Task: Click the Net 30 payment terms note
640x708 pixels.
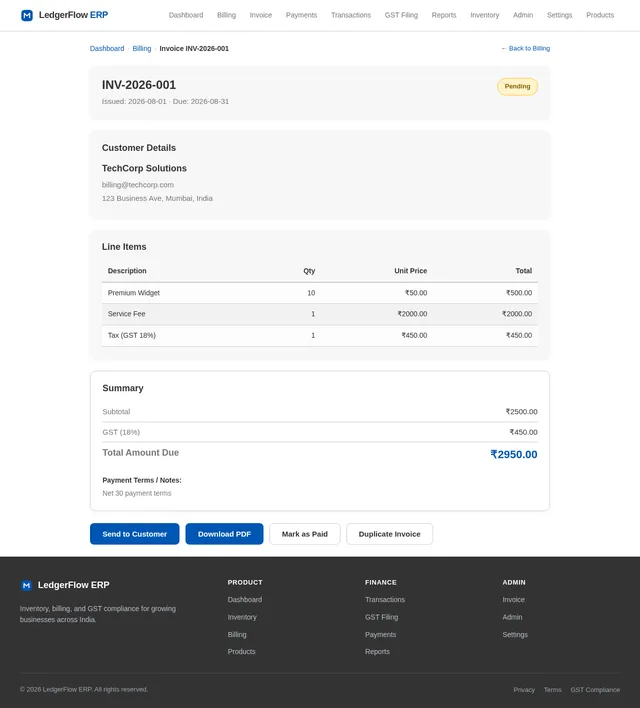Action: [x=137, y=494]
